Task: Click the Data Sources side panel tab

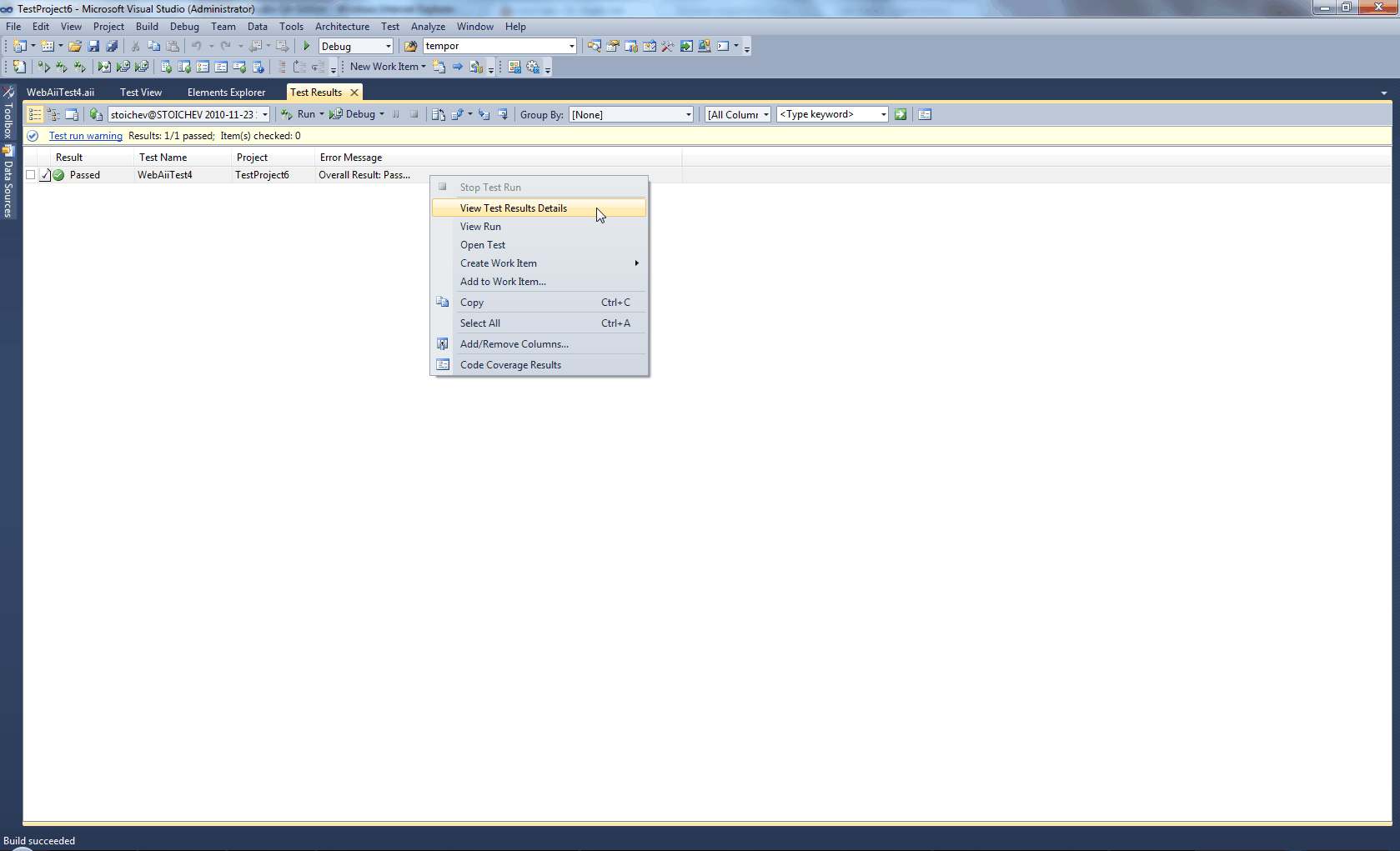Action: coord(8,183)
